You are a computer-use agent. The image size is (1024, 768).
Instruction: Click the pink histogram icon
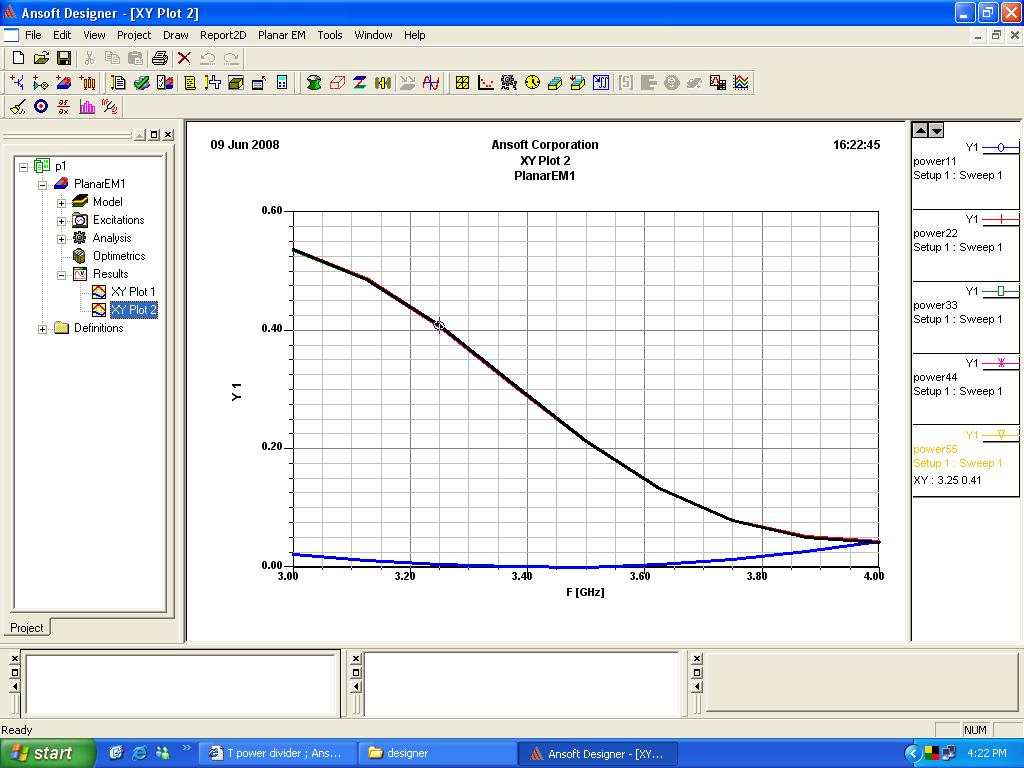(x=87, y=107)
